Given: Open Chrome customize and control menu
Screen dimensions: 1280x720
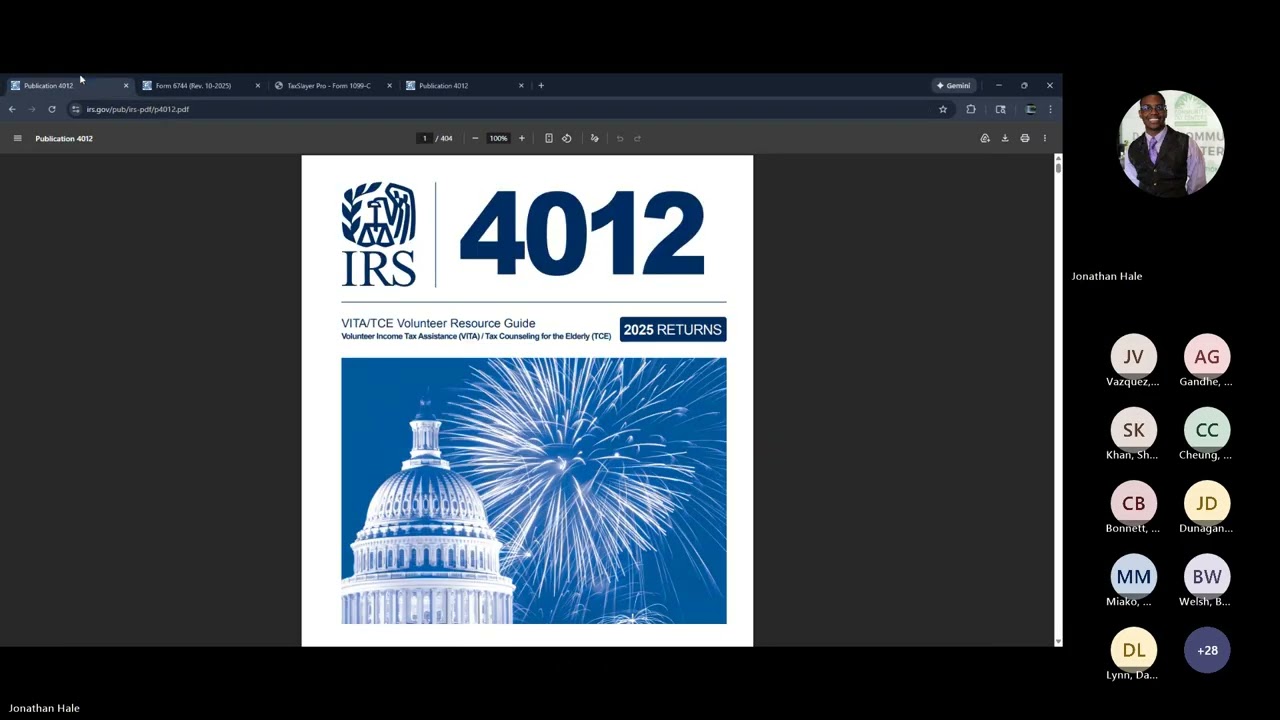Looking at the screenshot, I should [1050, 109].
